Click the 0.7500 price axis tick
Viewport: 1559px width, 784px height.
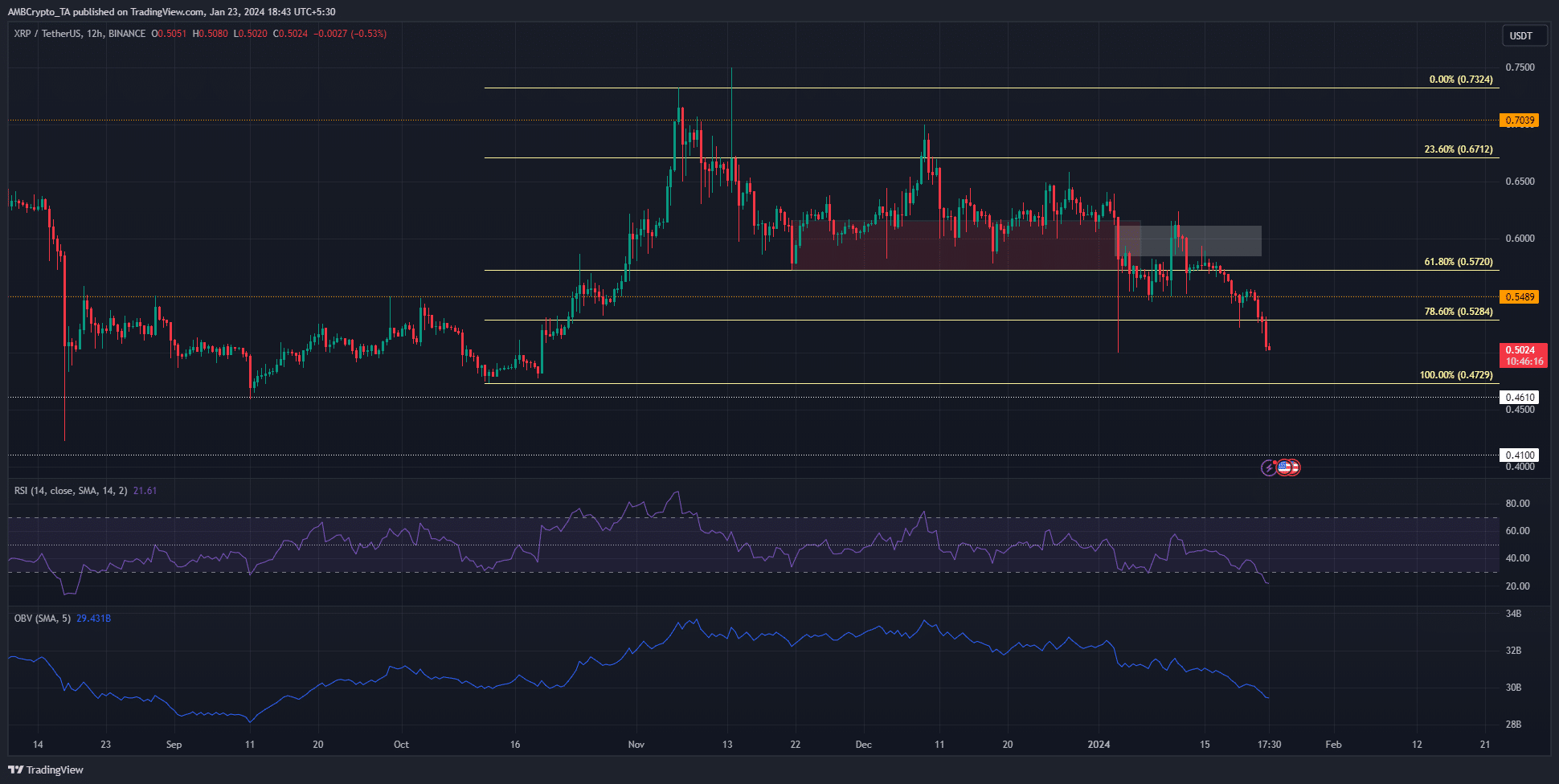click(1520, 67)
